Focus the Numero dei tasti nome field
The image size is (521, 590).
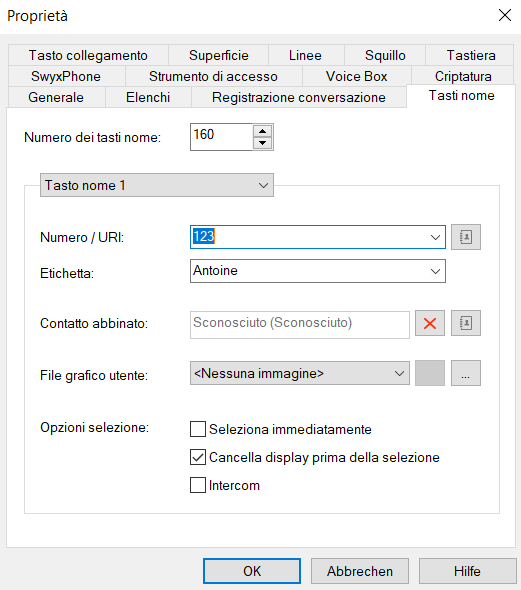(x=221, y=137)
